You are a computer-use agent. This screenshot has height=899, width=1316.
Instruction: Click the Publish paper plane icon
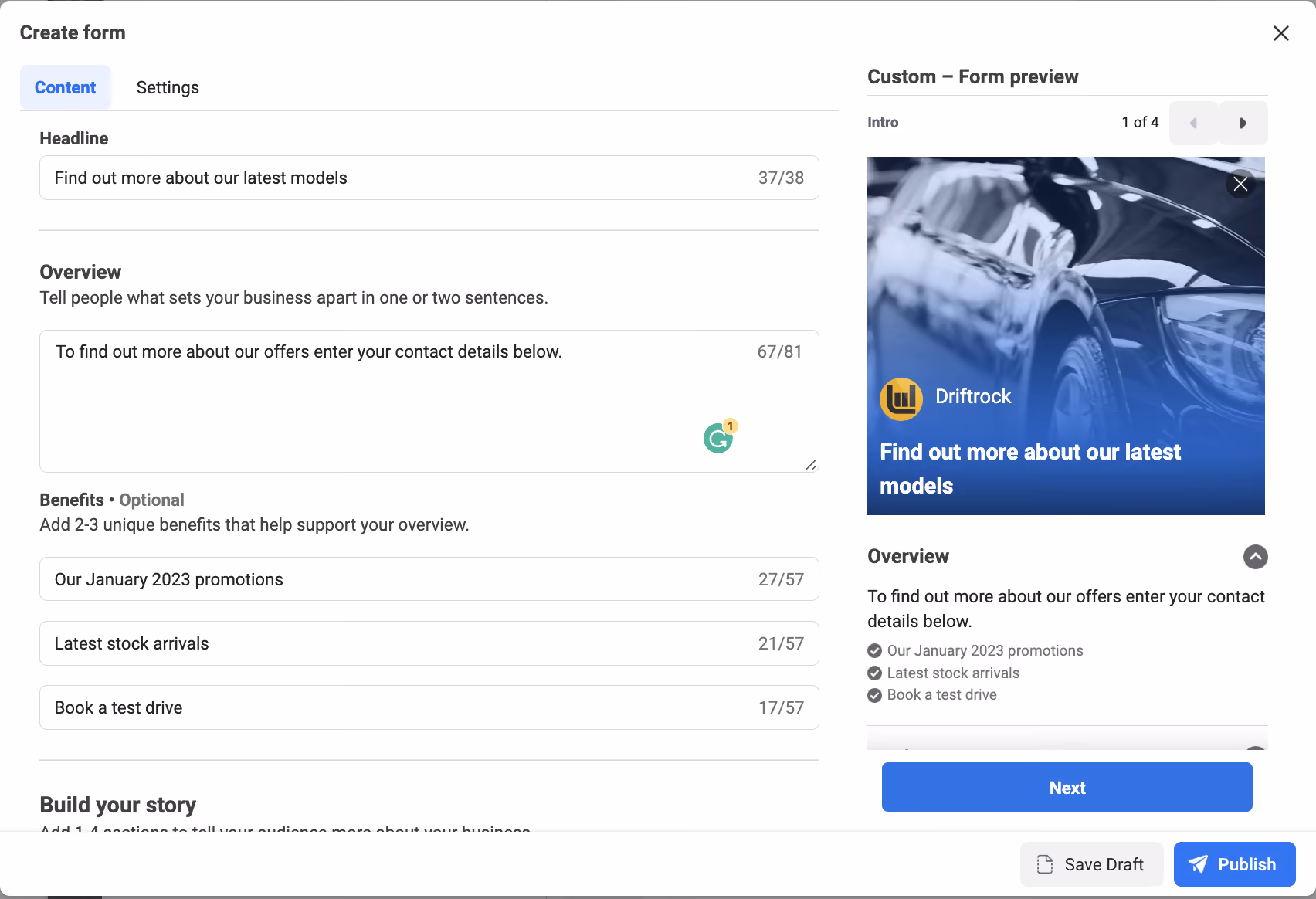(x=1198, y=864)
